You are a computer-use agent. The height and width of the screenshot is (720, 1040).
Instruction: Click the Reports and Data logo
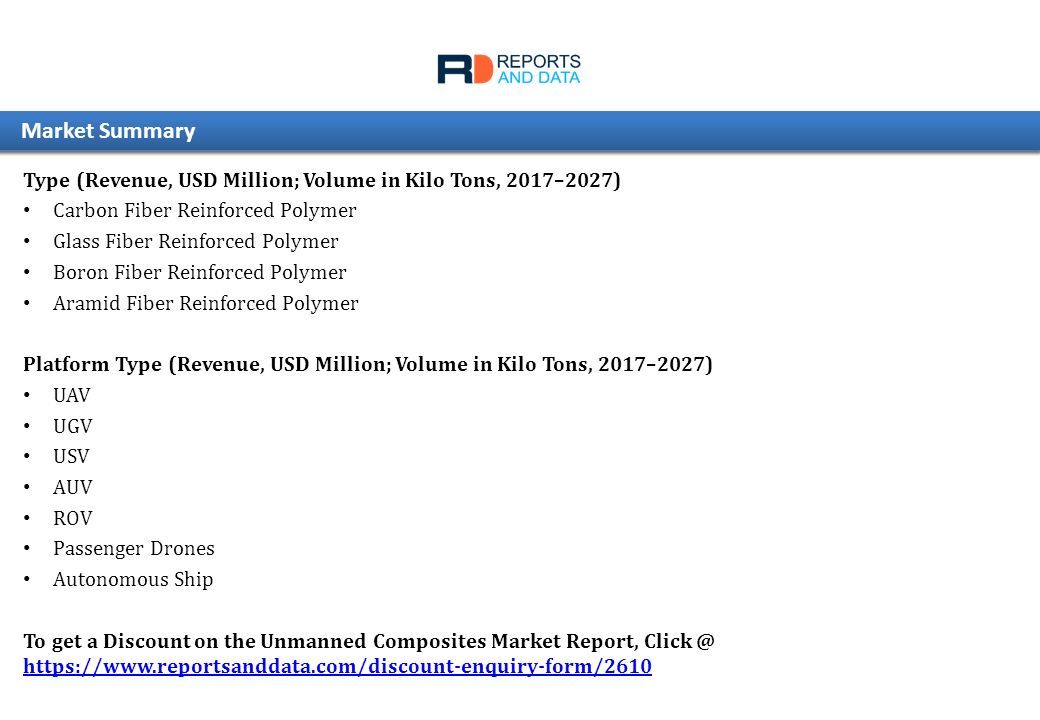pyautogui.click(x=509, y=69)
